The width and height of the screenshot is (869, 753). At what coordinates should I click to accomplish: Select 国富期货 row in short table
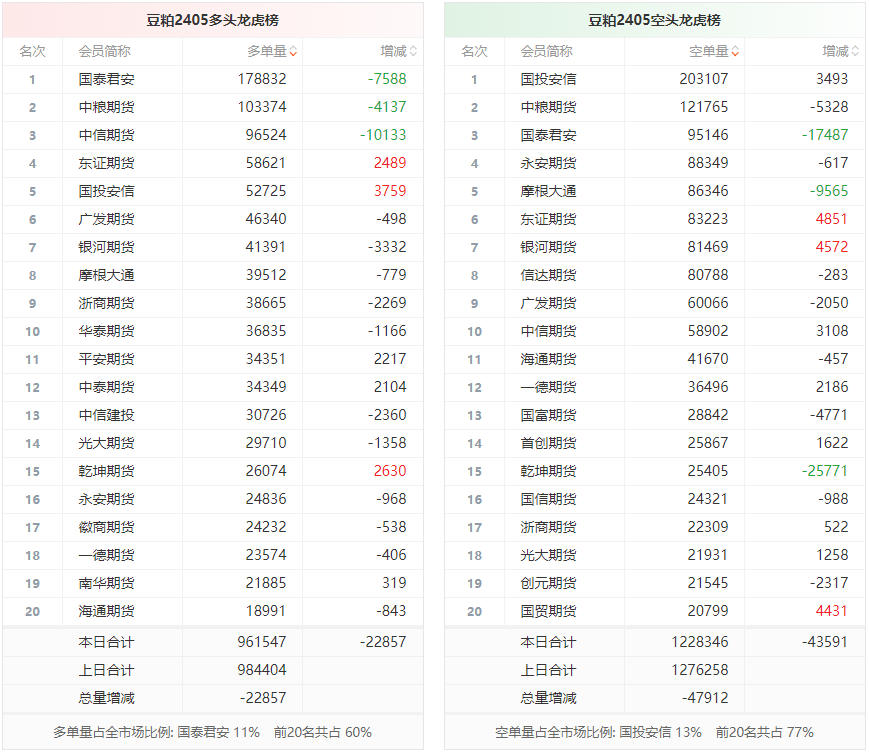[655, 415]
